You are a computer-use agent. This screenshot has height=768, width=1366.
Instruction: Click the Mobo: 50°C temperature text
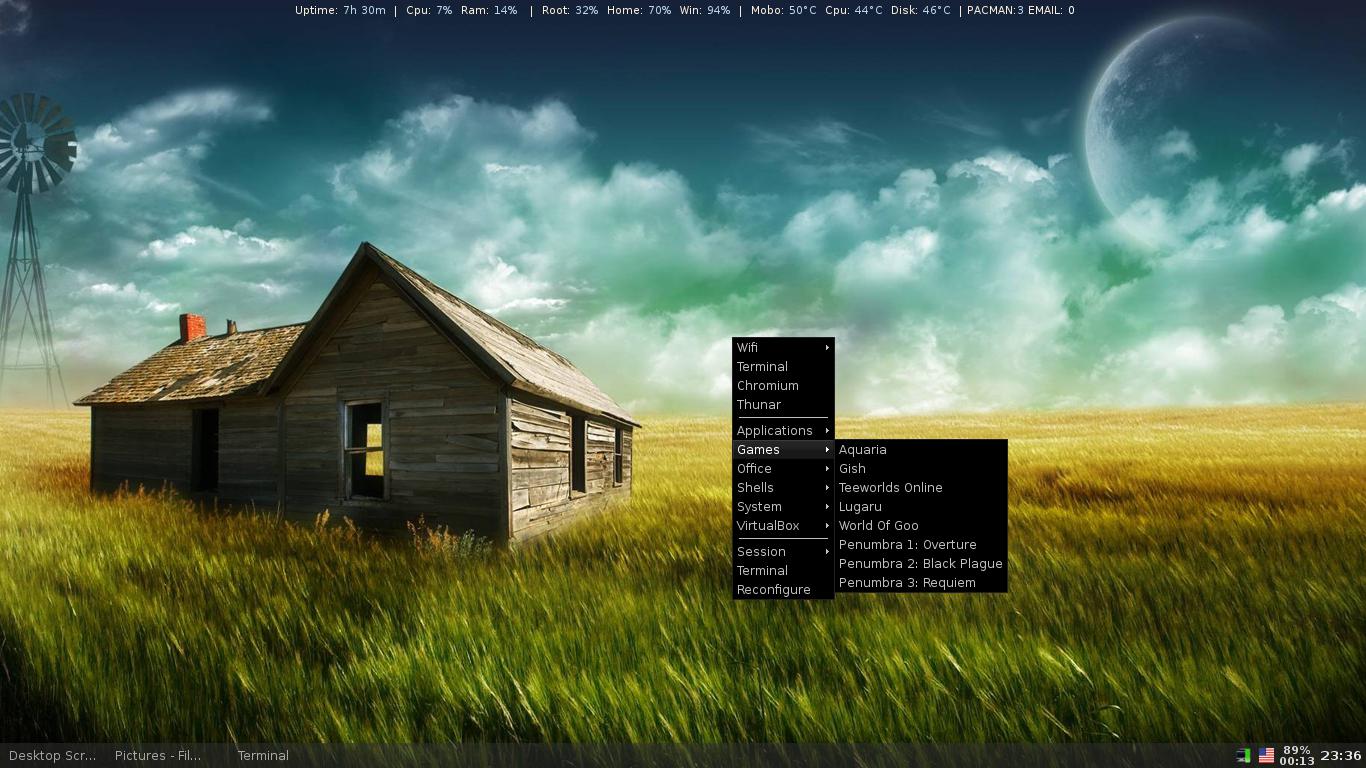(x=784, y=10)
